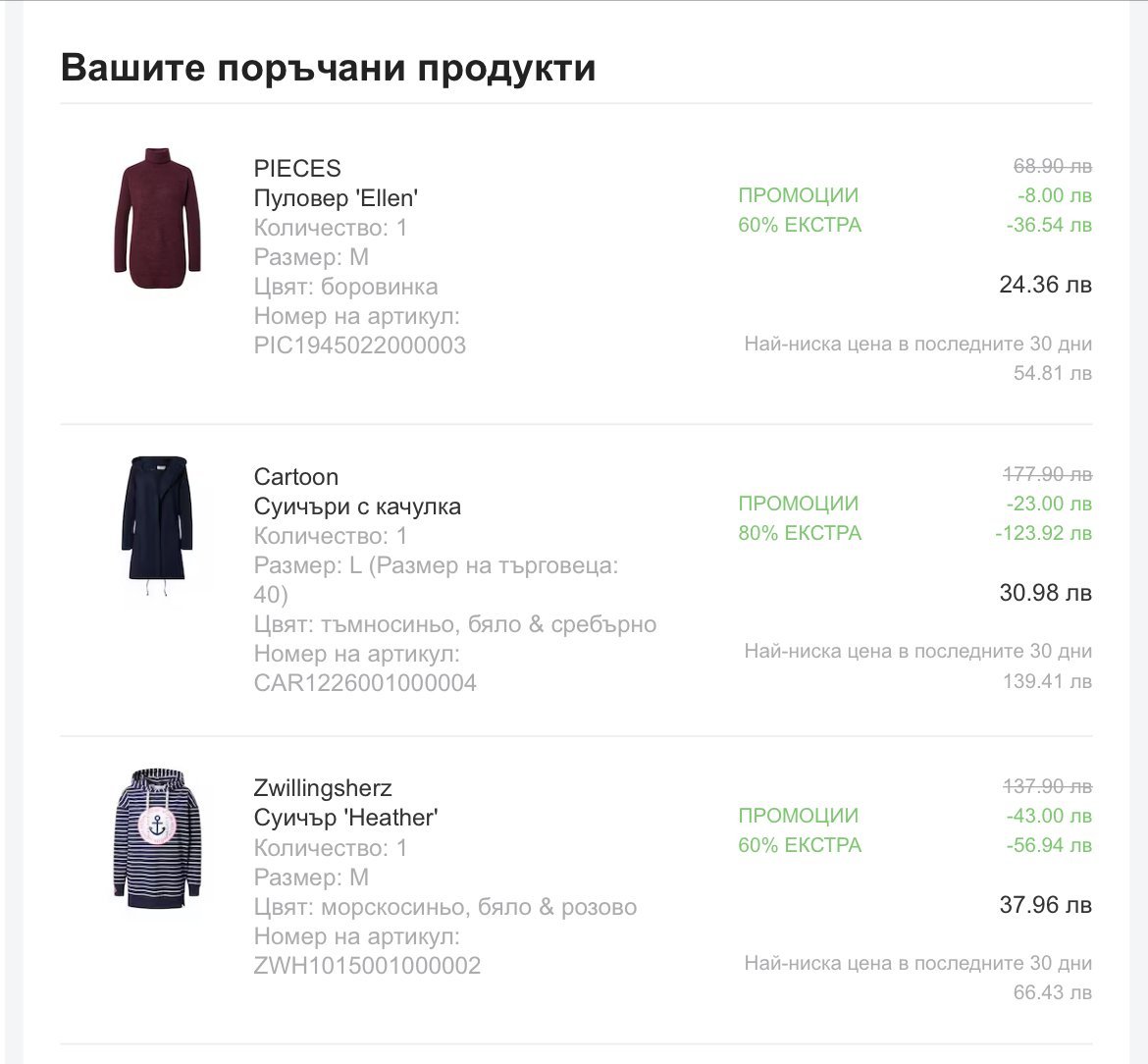Click ПРОМОЦИИ label for the PIECES pullover
This screenshot has width=1148, height=1064.
coord(798,195)
